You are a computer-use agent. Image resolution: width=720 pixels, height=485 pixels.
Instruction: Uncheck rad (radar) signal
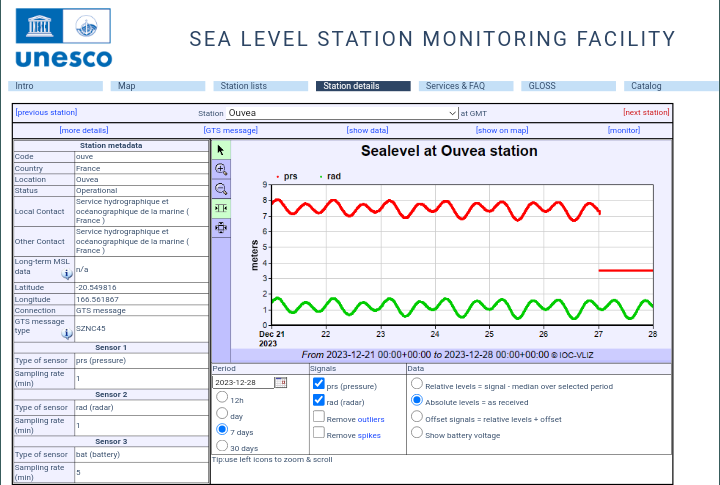coord(319,400)
